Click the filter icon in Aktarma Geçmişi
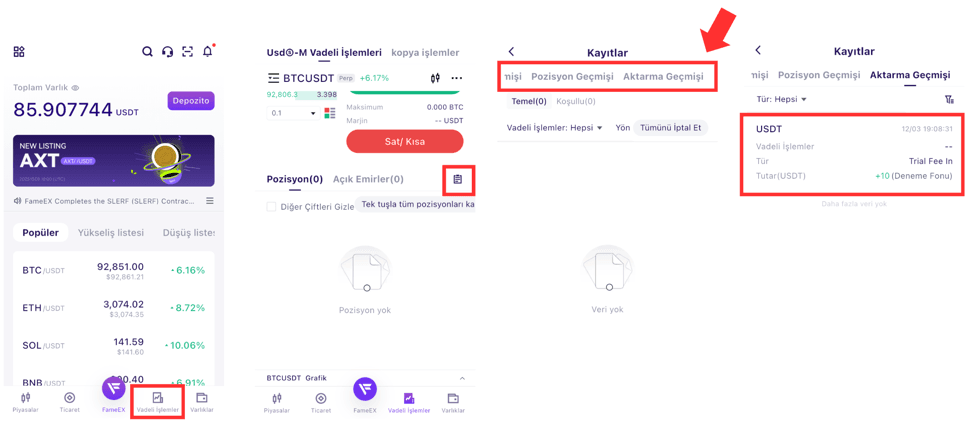Viewport: 974px width, 422px height. tap(949, 100)
